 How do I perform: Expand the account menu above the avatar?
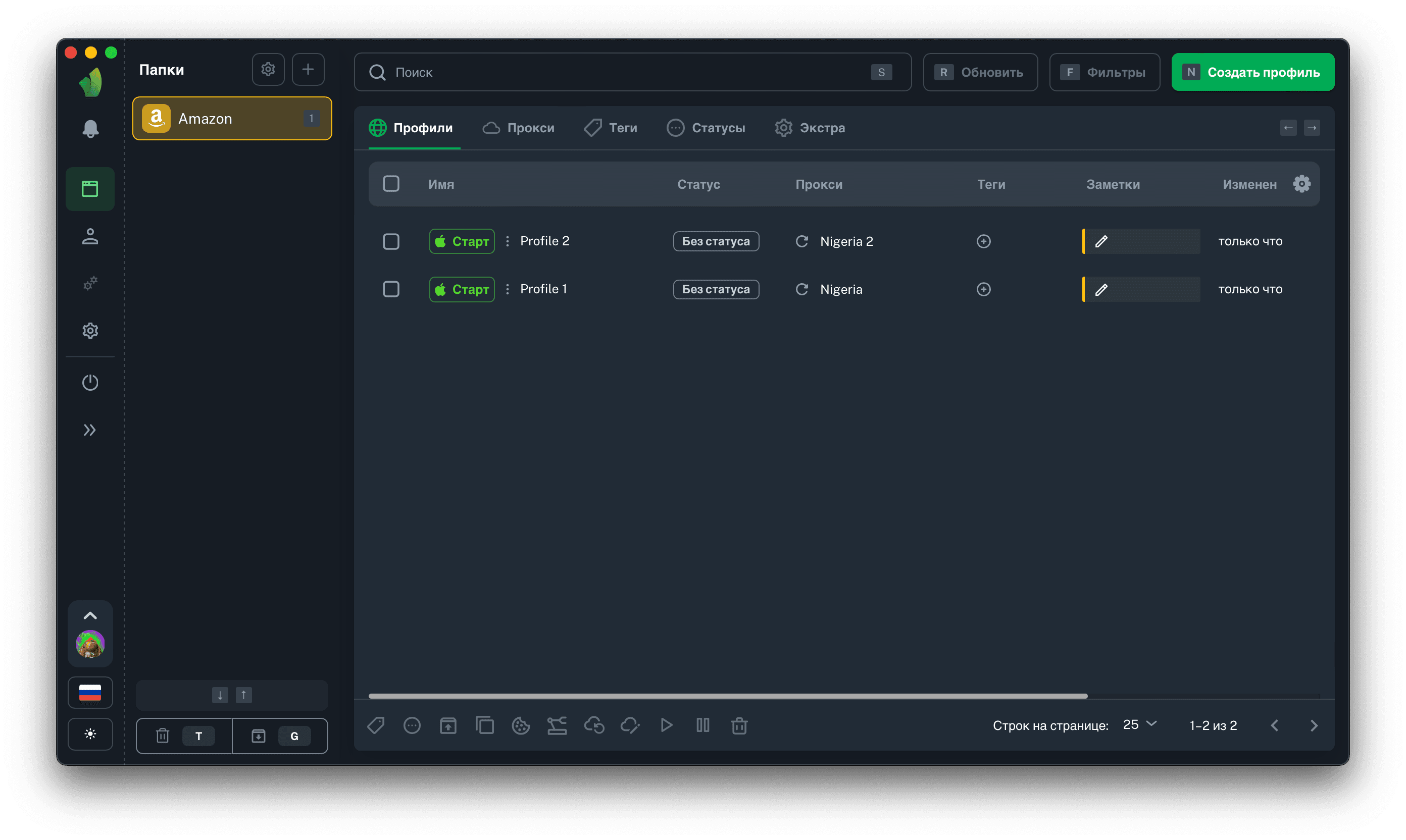[x=90, y=616]
